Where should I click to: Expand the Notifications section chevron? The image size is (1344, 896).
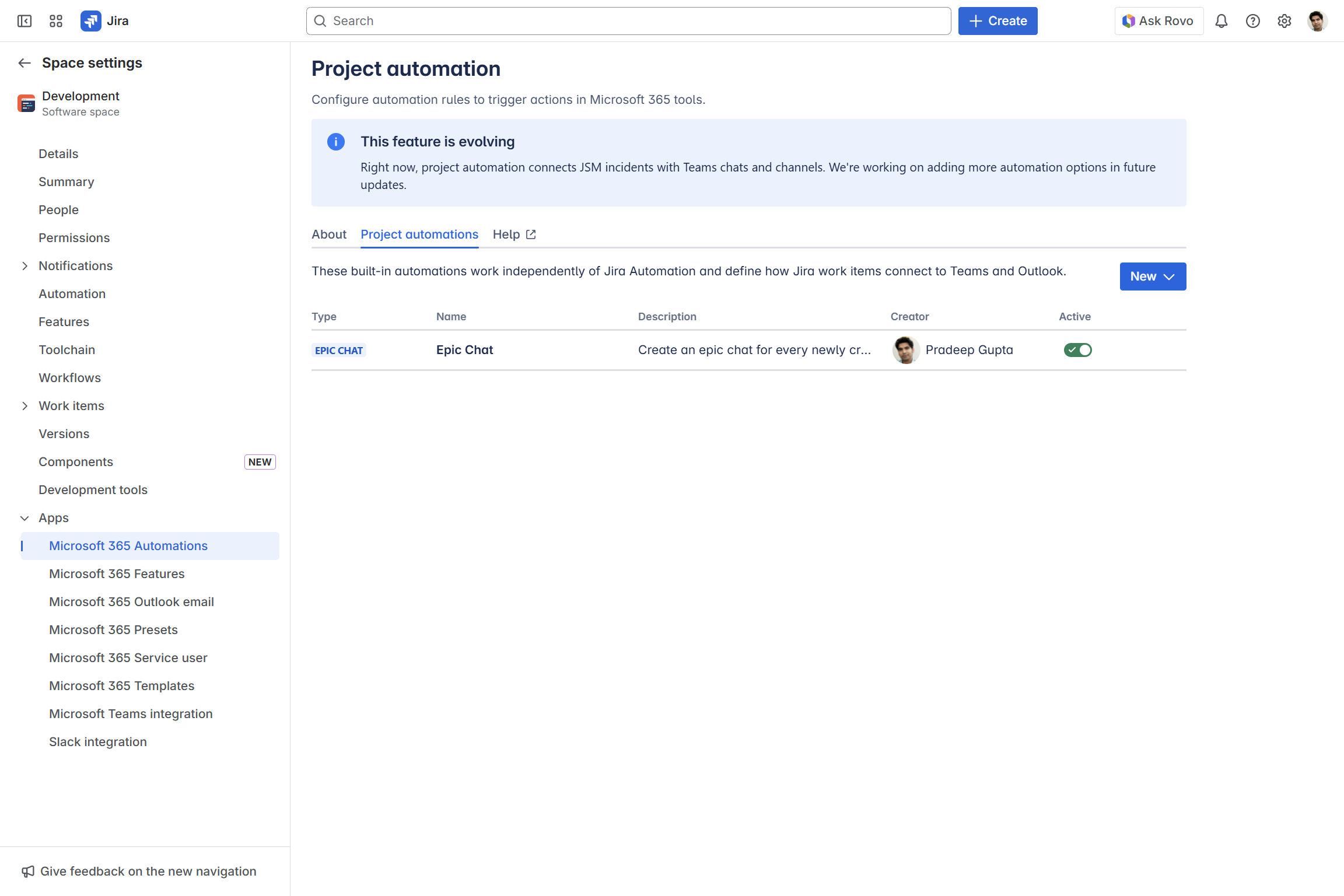(24, 266)
